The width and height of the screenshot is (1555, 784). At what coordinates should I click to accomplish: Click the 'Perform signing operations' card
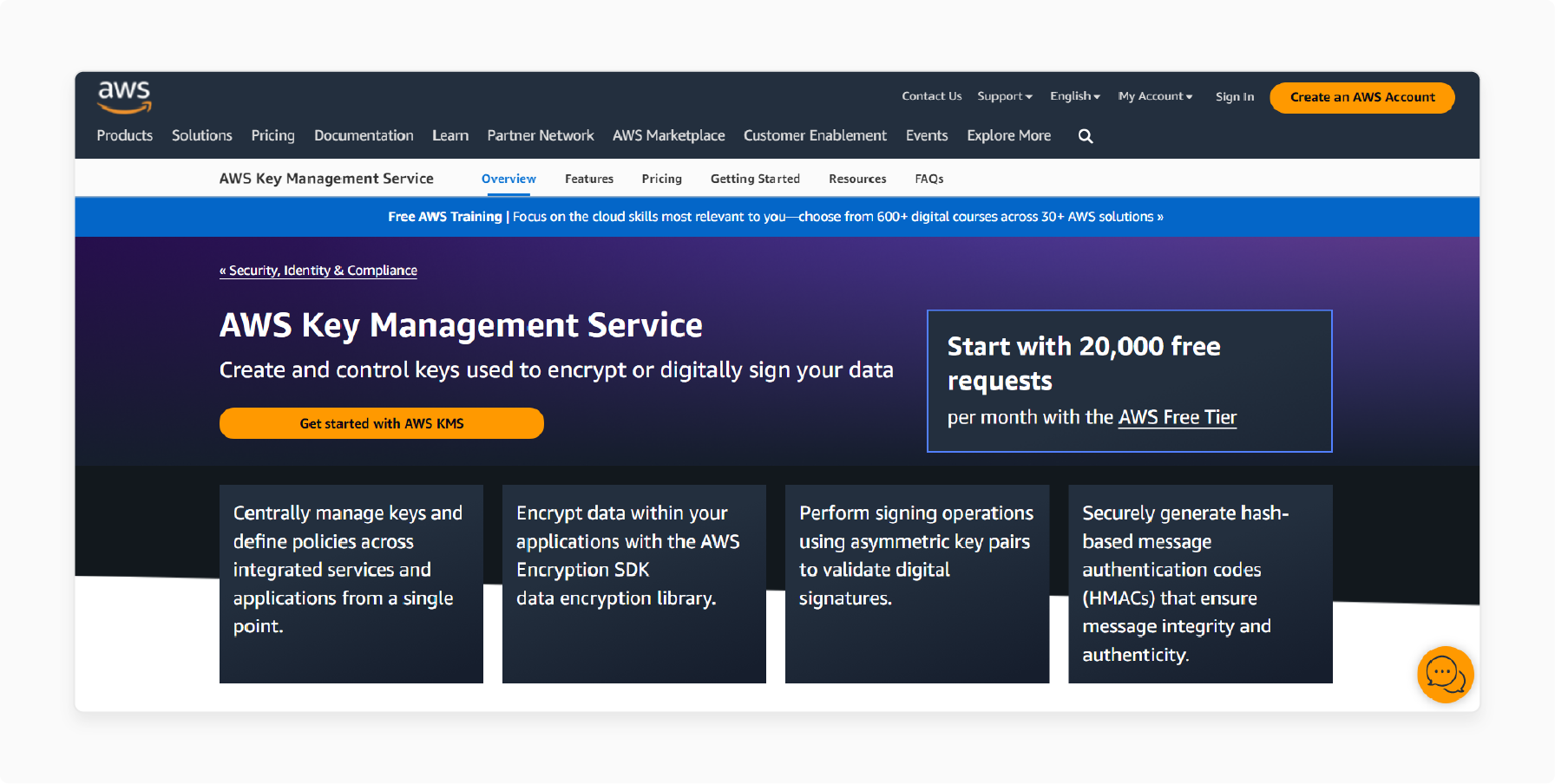point(917,584)
